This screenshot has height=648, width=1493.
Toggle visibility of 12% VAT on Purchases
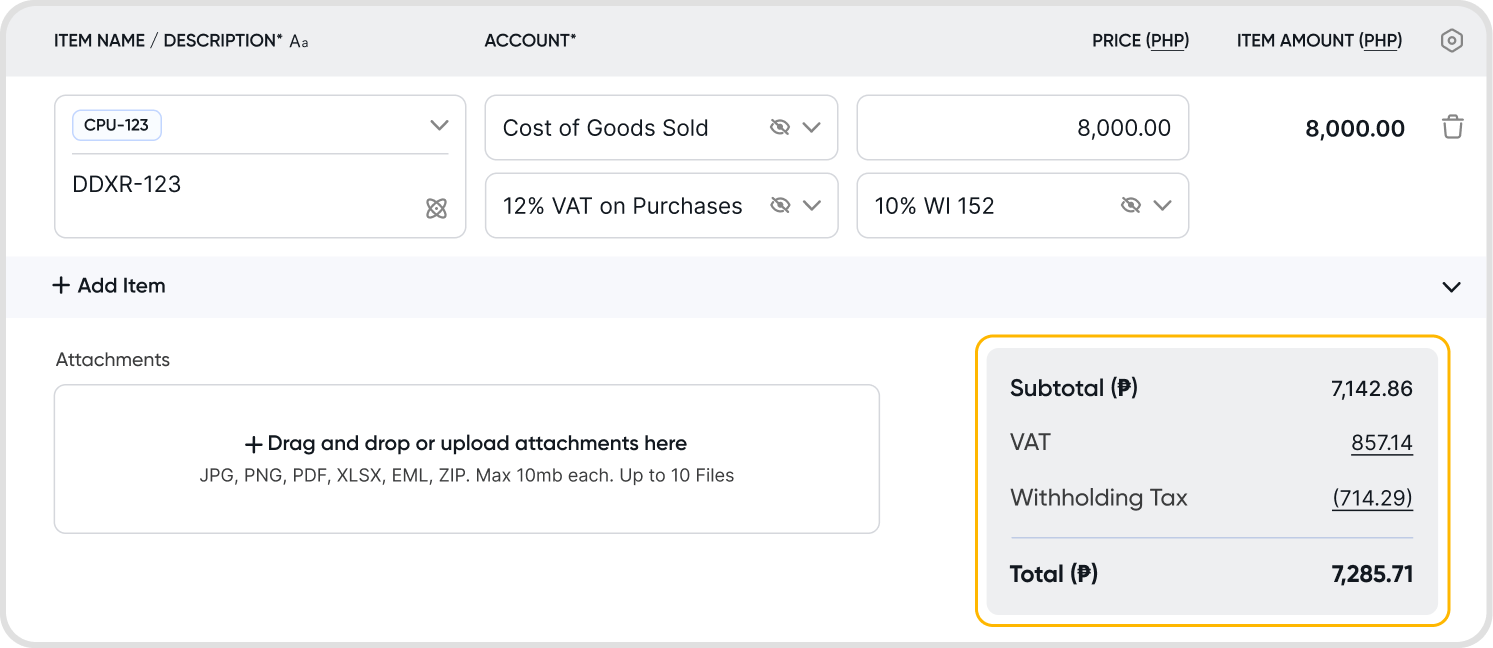click(780, 205)
